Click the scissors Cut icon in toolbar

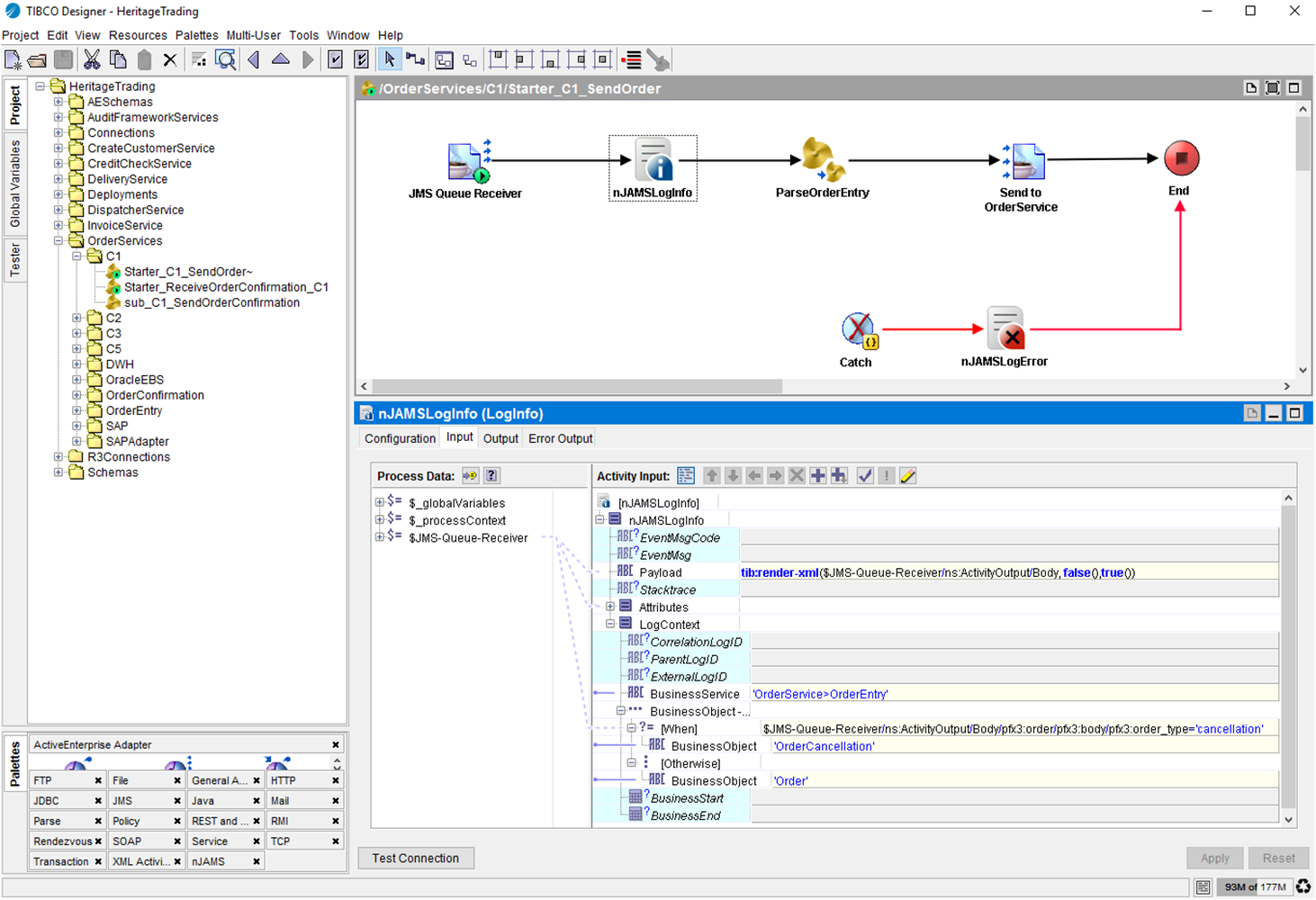click(92, 60)
